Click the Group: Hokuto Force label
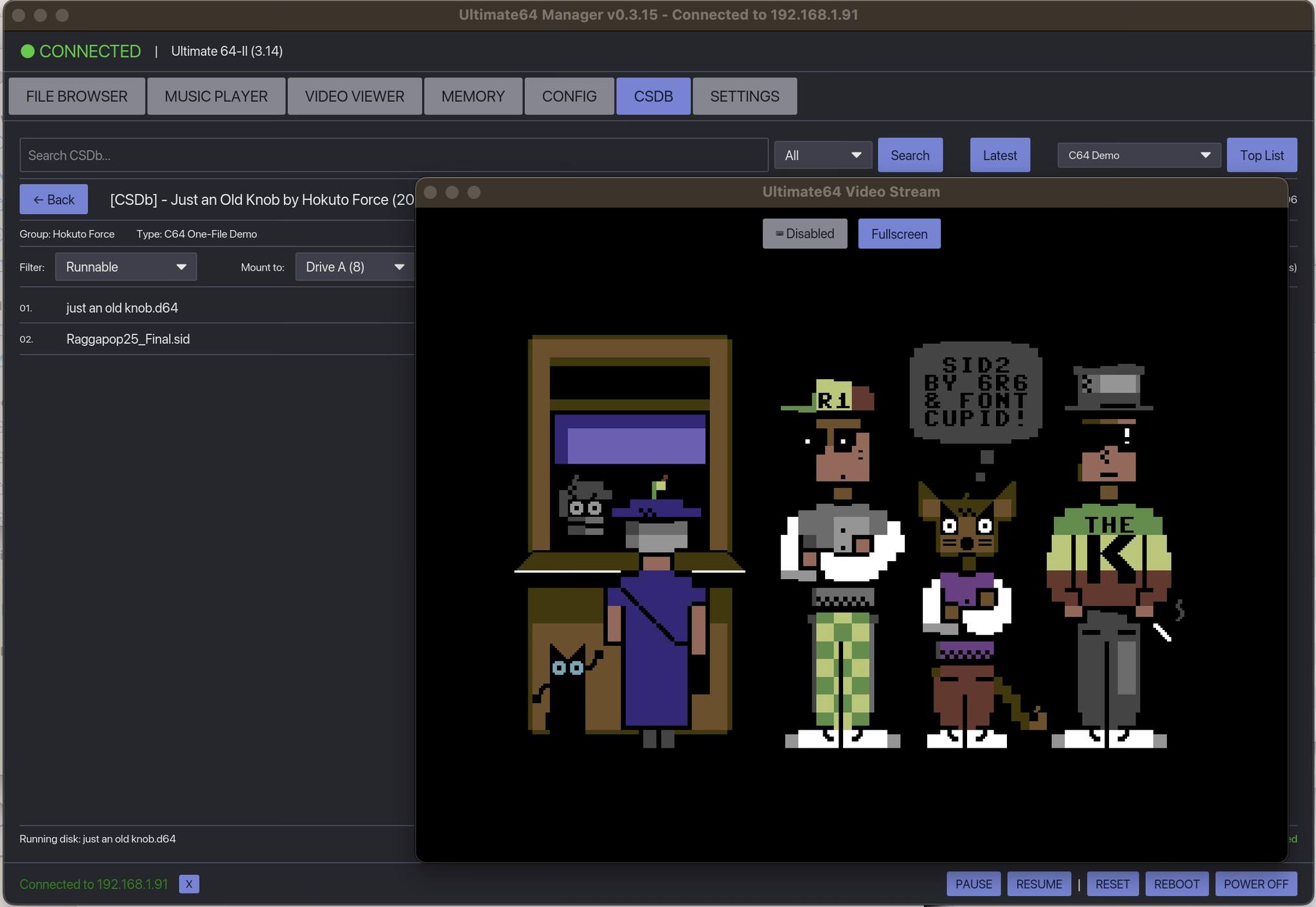 [67, 234]
